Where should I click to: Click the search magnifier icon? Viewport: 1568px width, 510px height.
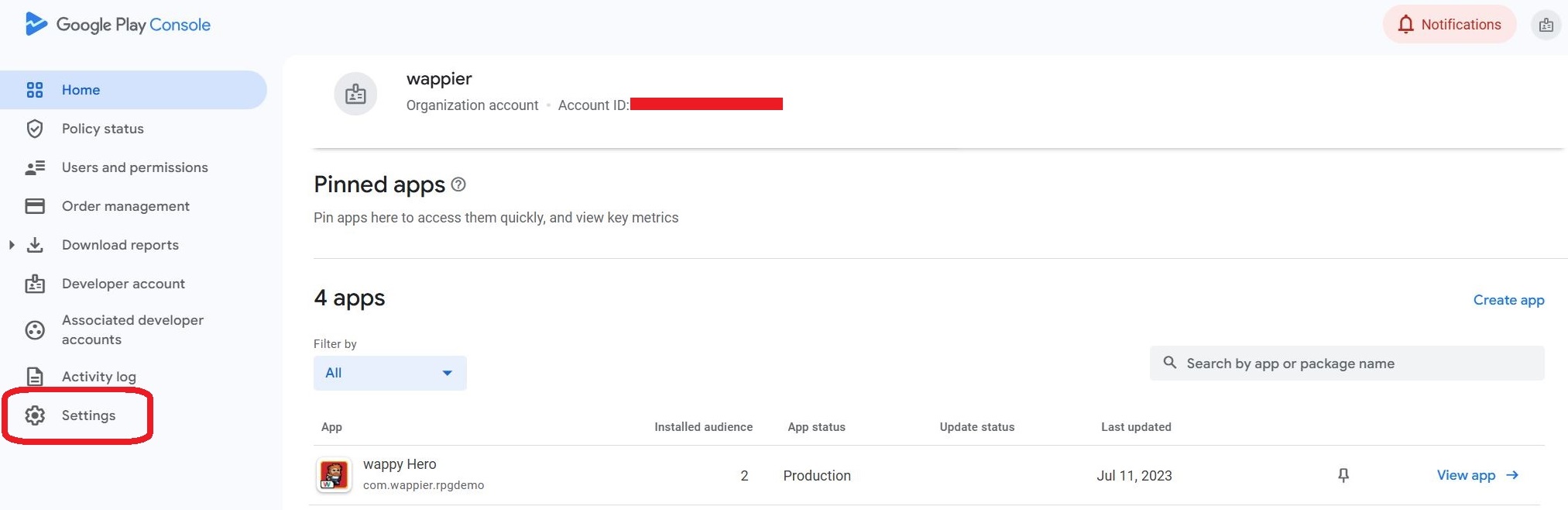[1170, 363]
